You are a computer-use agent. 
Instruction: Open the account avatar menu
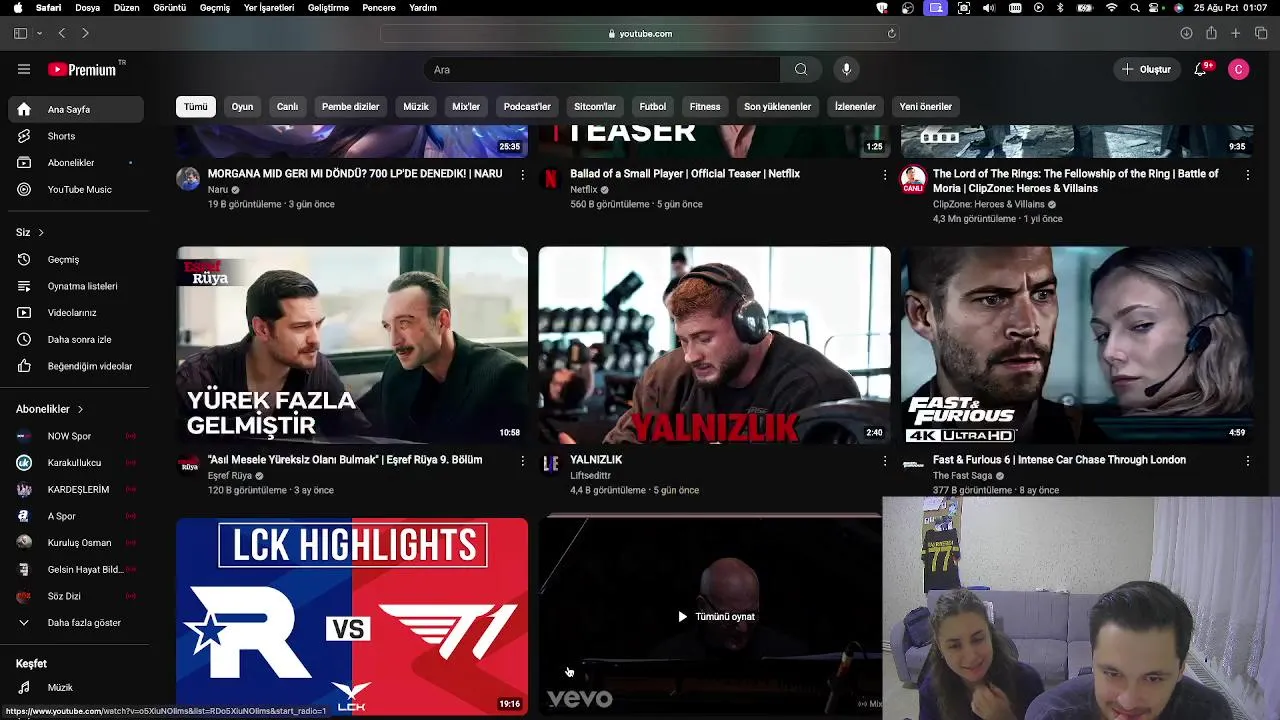(1238, 69)
